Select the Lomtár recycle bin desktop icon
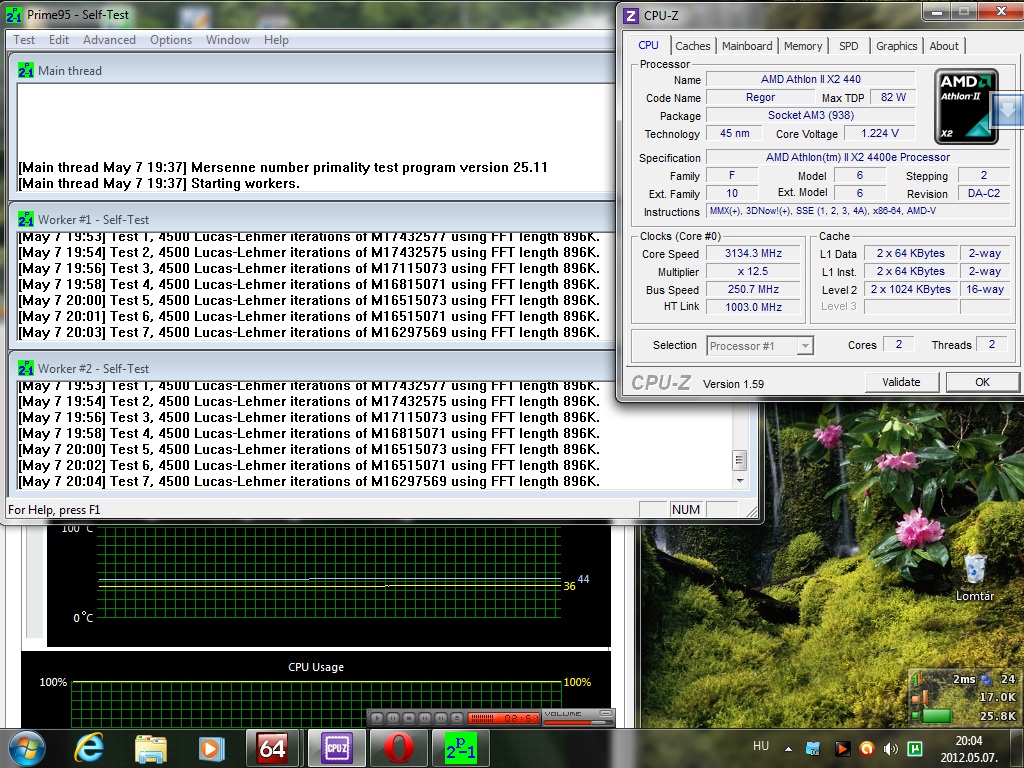The image size is (1024, 768). (974, 578)
